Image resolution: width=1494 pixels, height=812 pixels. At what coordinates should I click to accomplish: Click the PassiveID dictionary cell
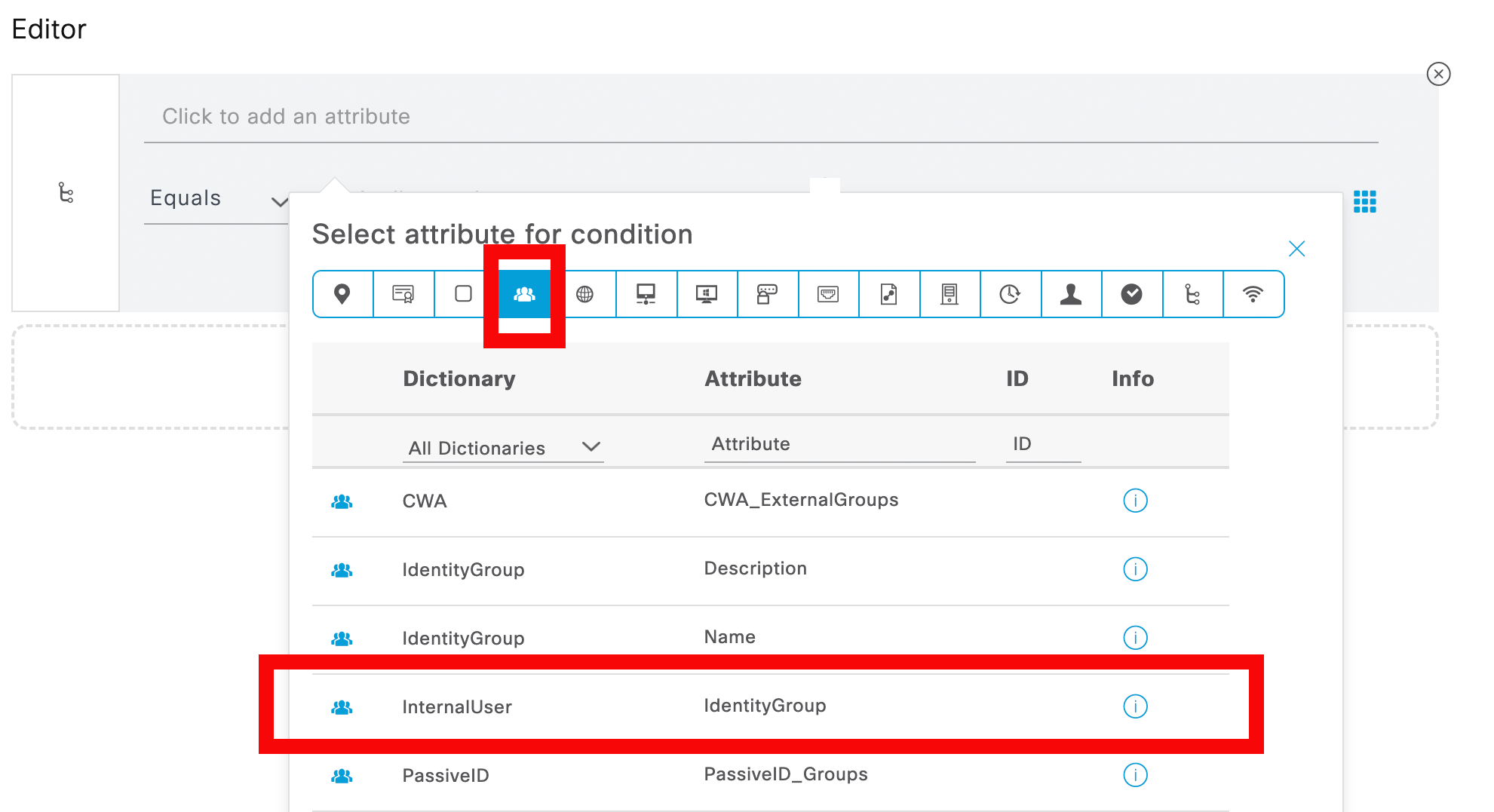[x=446, y=776]
